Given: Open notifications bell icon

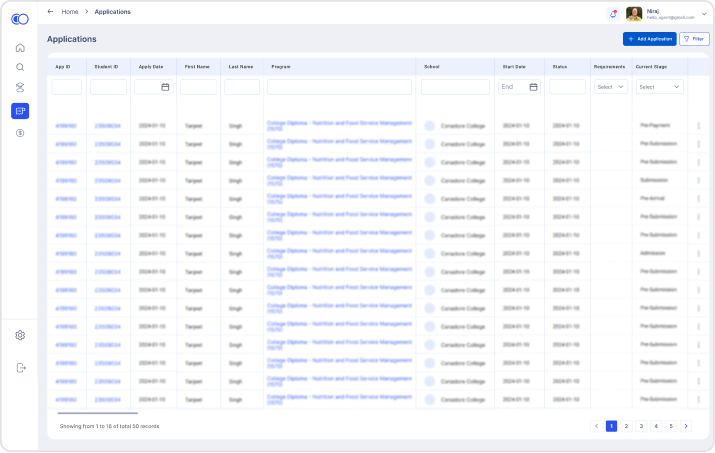Looking at the screenshot, I should click(612, 14).
